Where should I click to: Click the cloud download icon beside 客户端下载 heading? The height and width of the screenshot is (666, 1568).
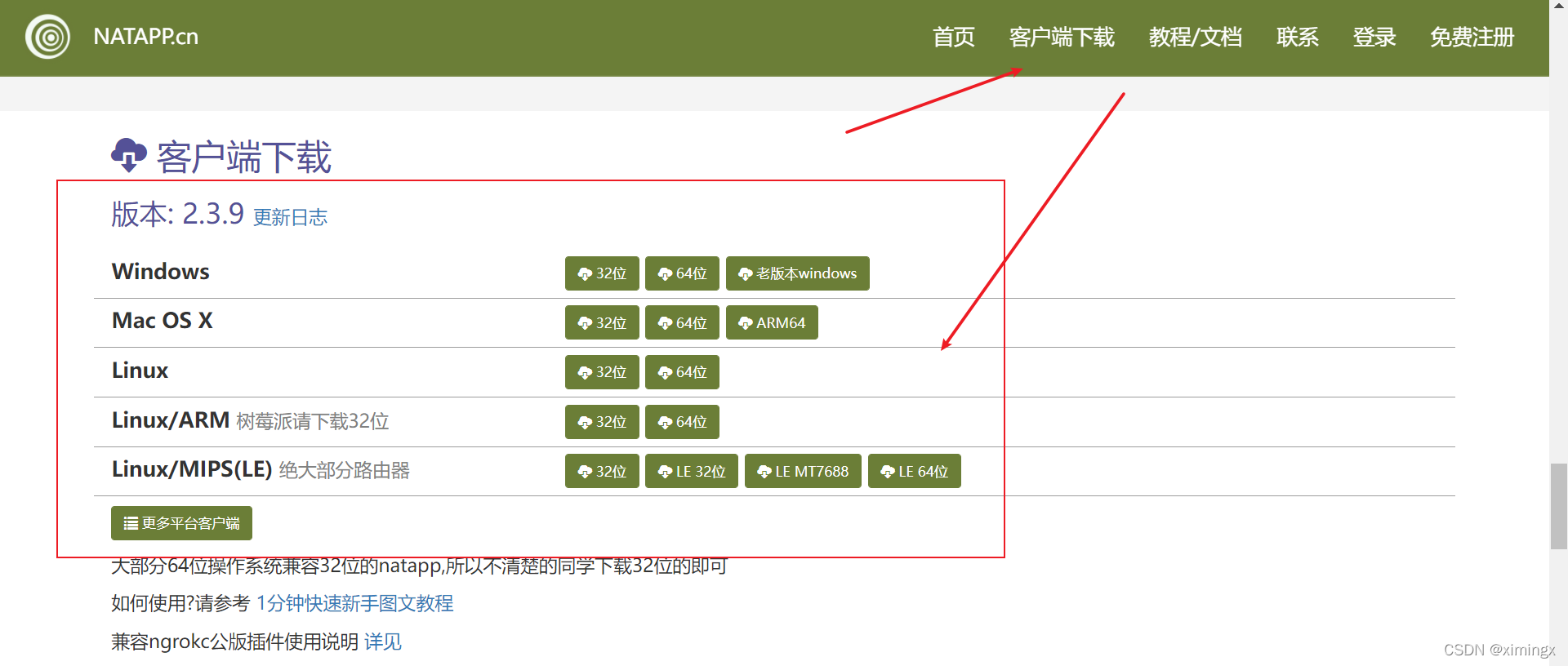[129, 155]
